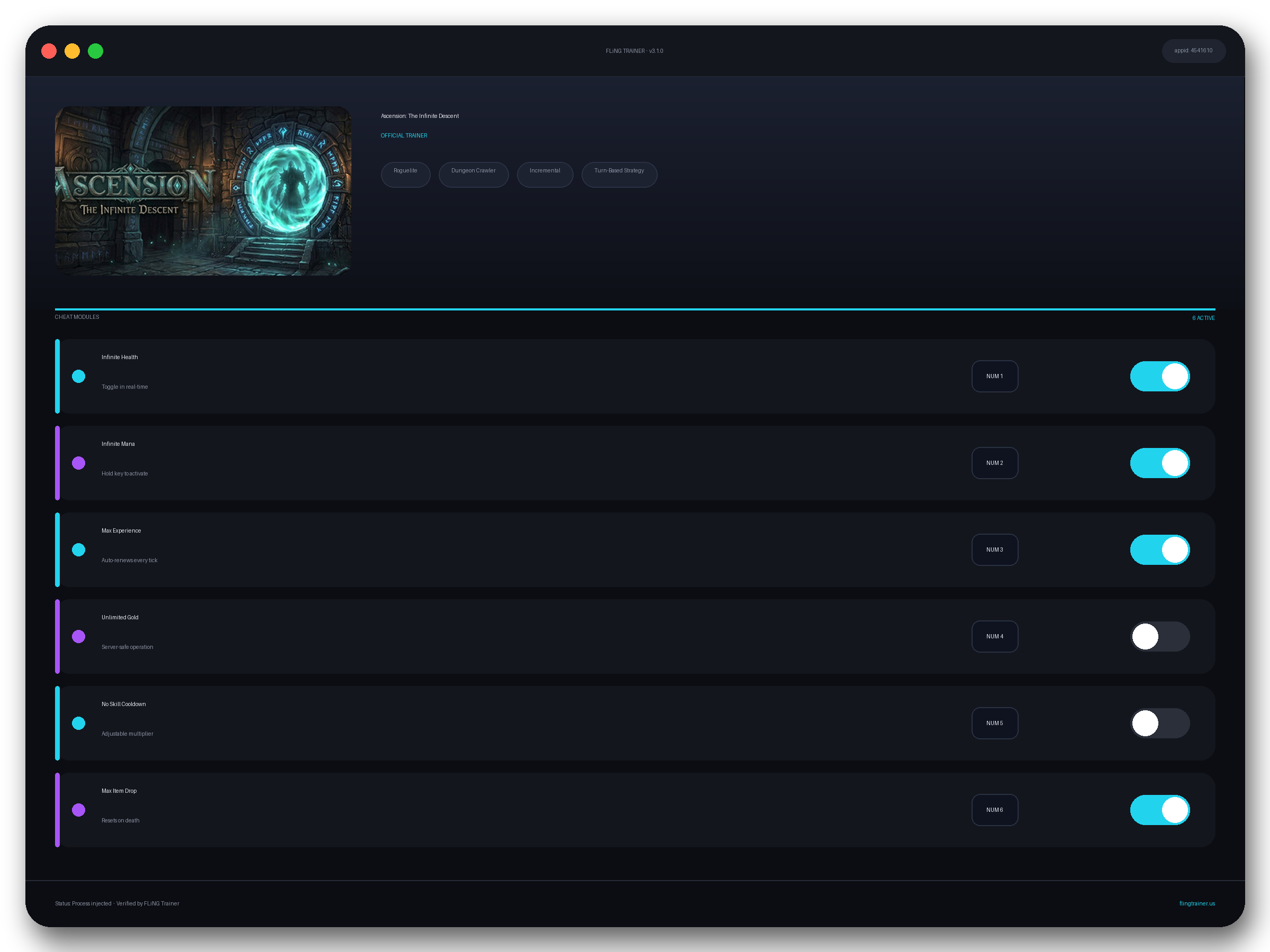Image resolution: width=1270 pixels, height=952 pixels.
Task: Click the 'Resets on death' description
Action: tap(121, 821)
